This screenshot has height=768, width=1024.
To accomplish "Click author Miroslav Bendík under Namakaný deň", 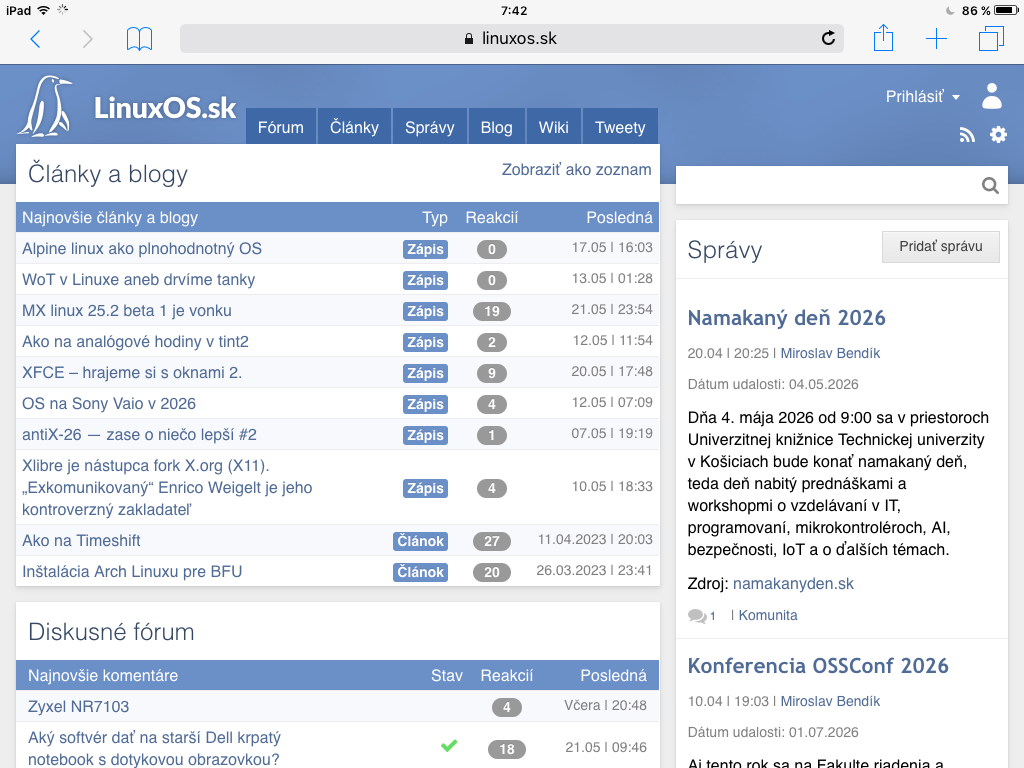I will pos(830,353).
